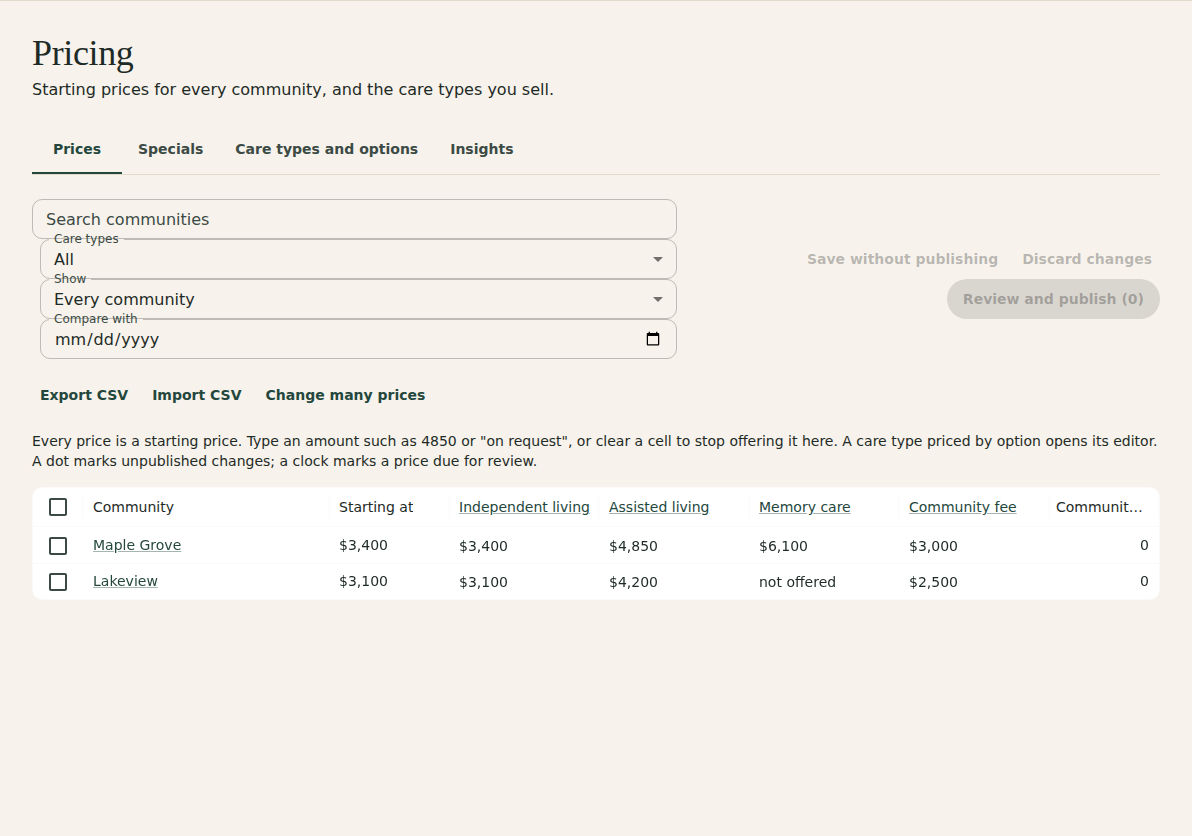Viewport: 1192px width, 836px height.
Task: Open the Show dropdown set to Every community
Action: 358,299
